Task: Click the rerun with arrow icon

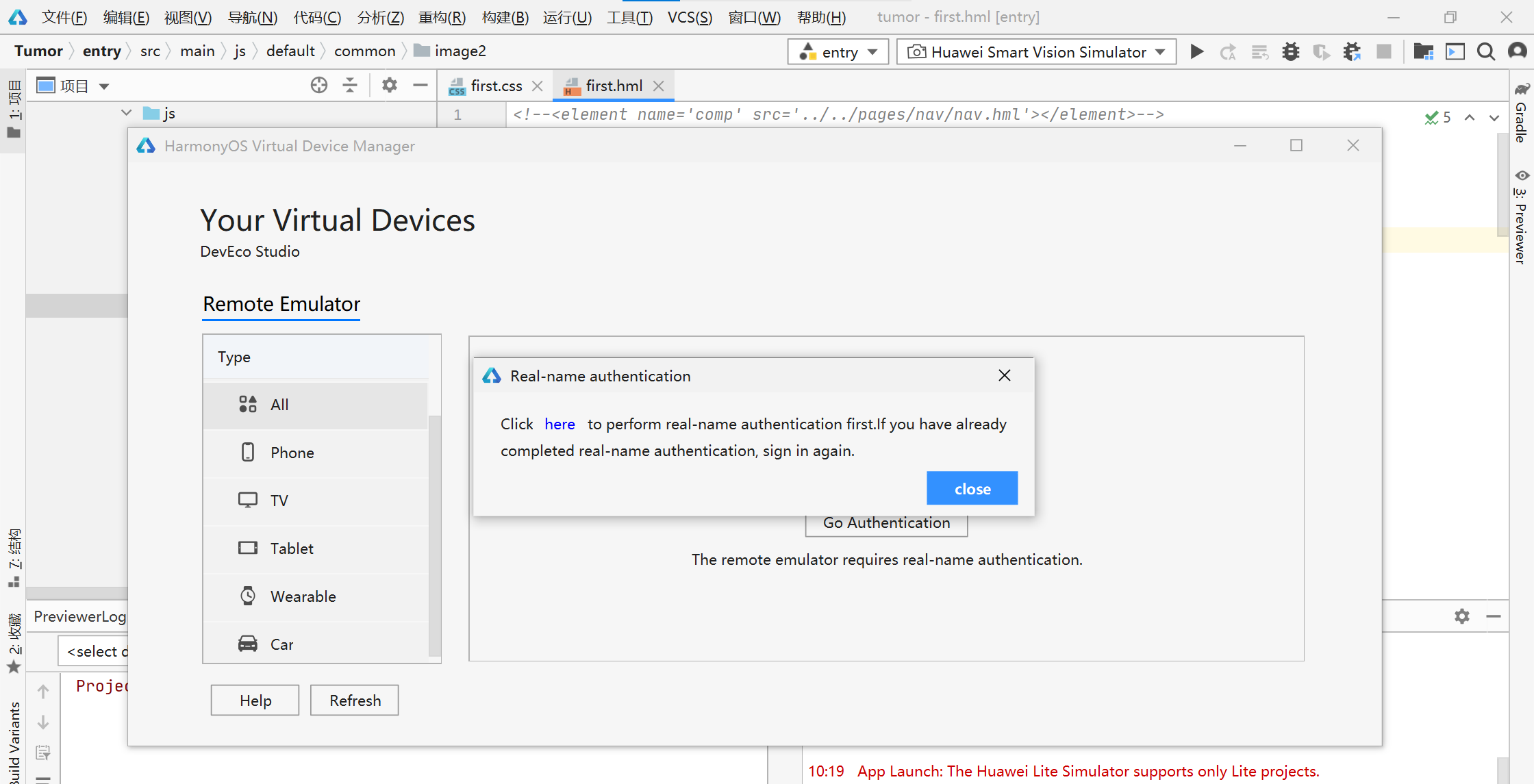Action: click(x=1228, y=51)
